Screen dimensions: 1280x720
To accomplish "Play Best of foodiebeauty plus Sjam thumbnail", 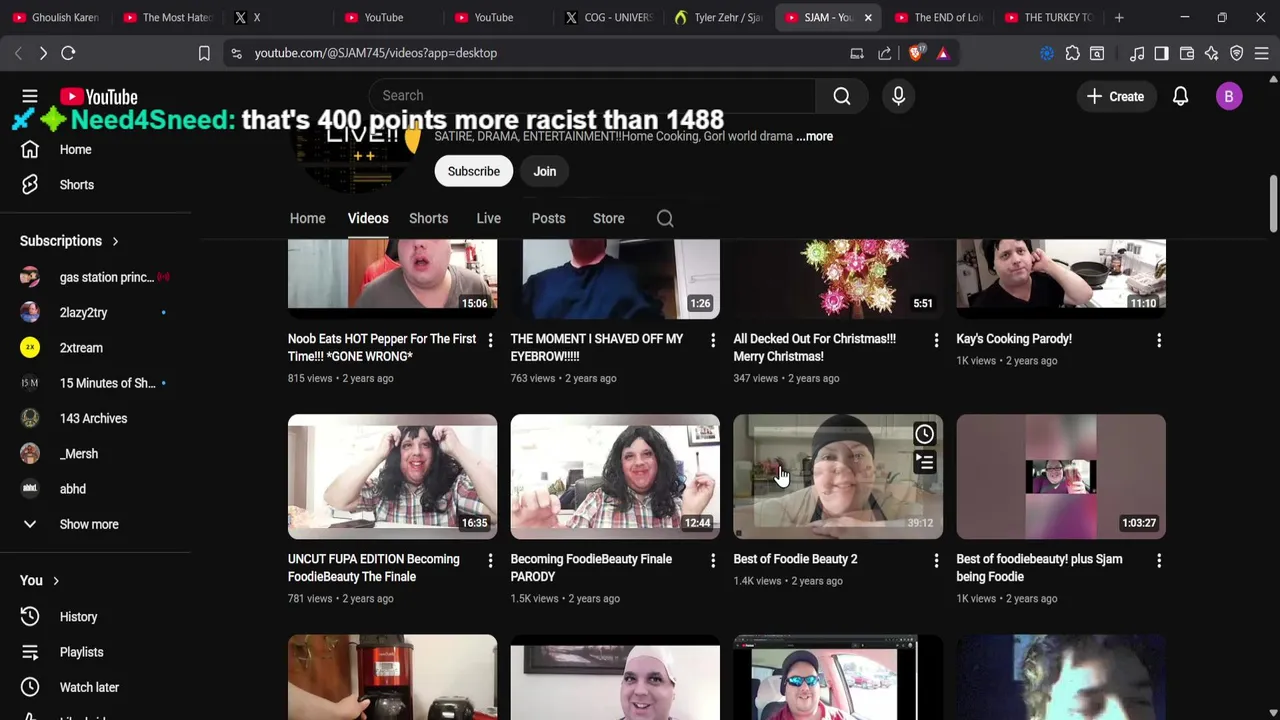I will pyautogui.click(x=1061, y=477).
